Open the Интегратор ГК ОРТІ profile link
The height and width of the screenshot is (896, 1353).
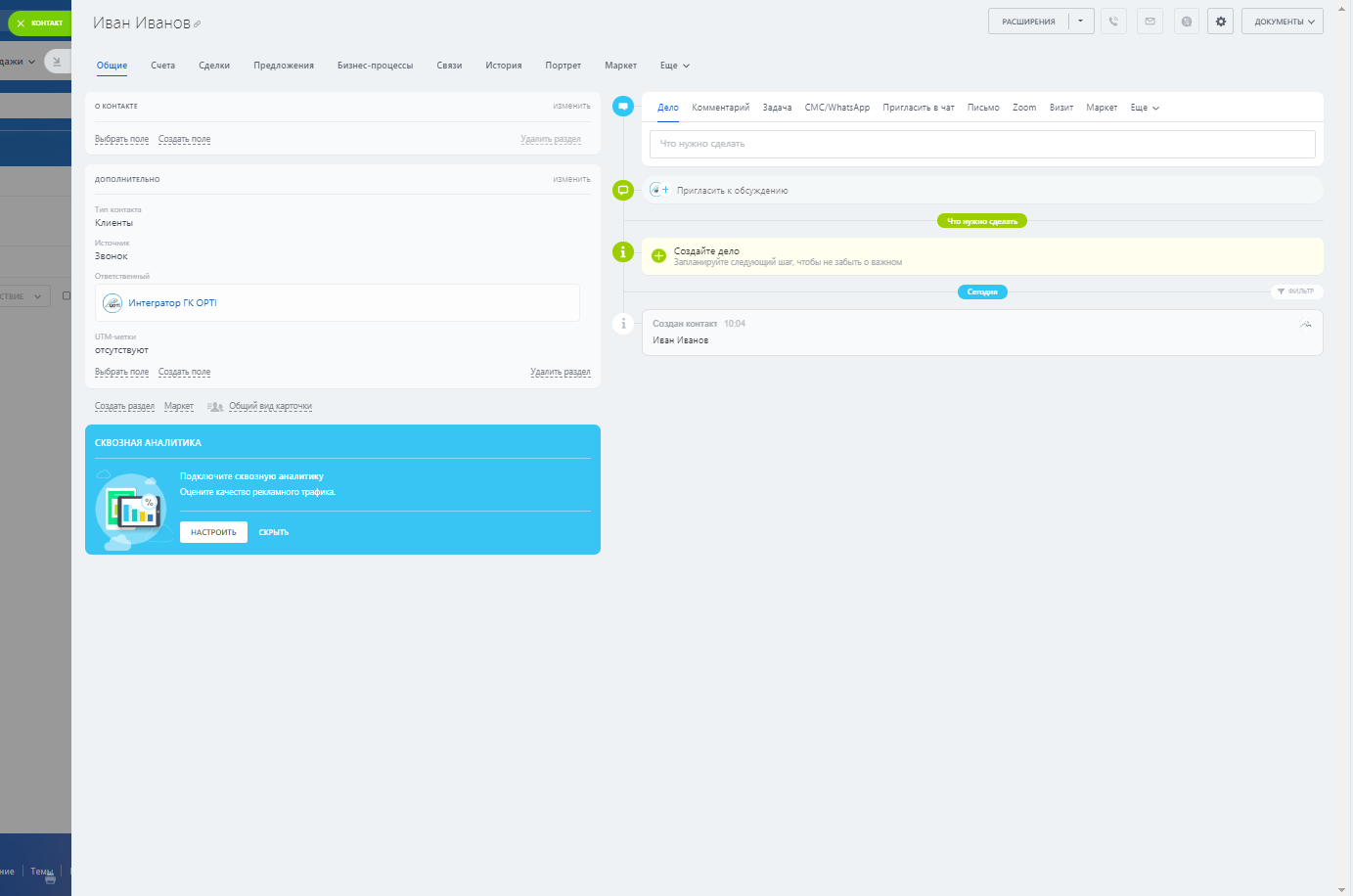pyautogui.click(x=172, y=303)
